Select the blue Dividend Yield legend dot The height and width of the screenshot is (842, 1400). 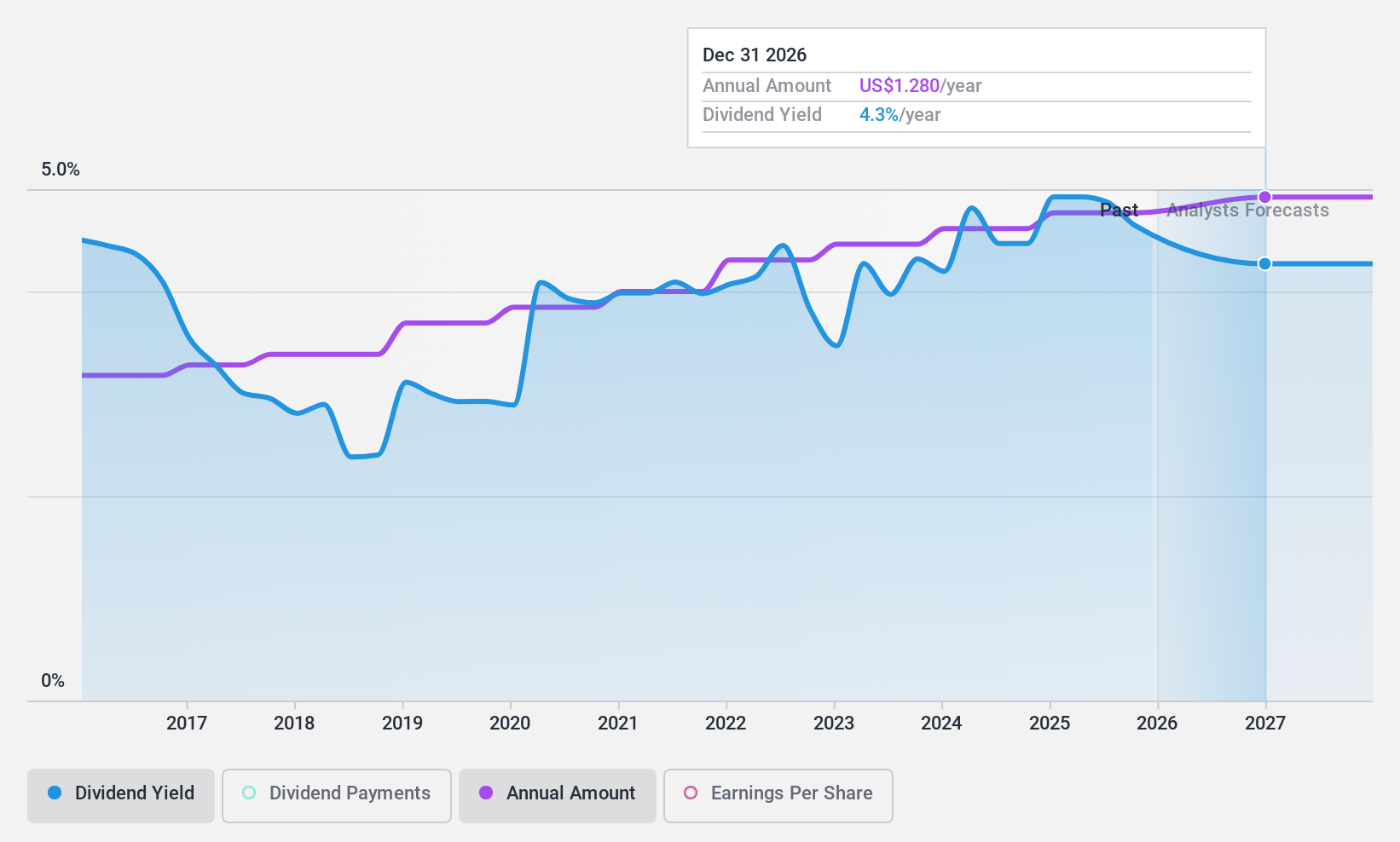55,793
